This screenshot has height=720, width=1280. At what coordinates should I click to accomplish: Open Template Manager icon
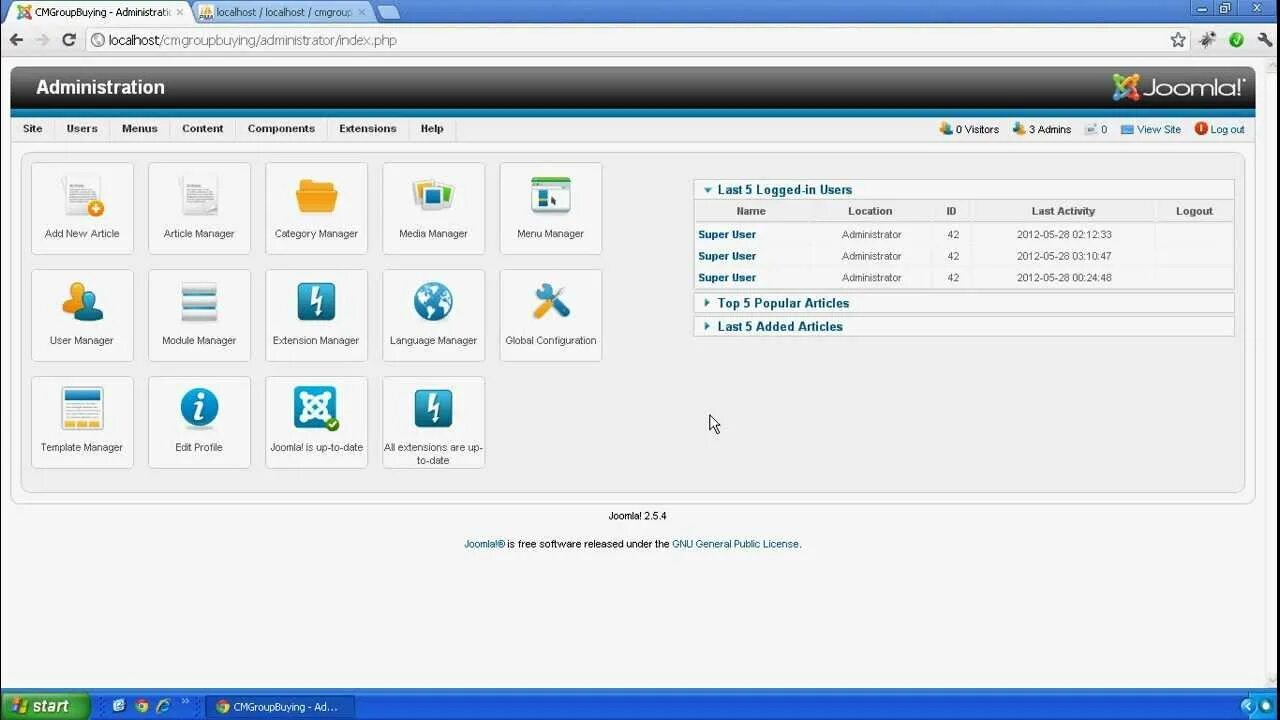[82, 422]
